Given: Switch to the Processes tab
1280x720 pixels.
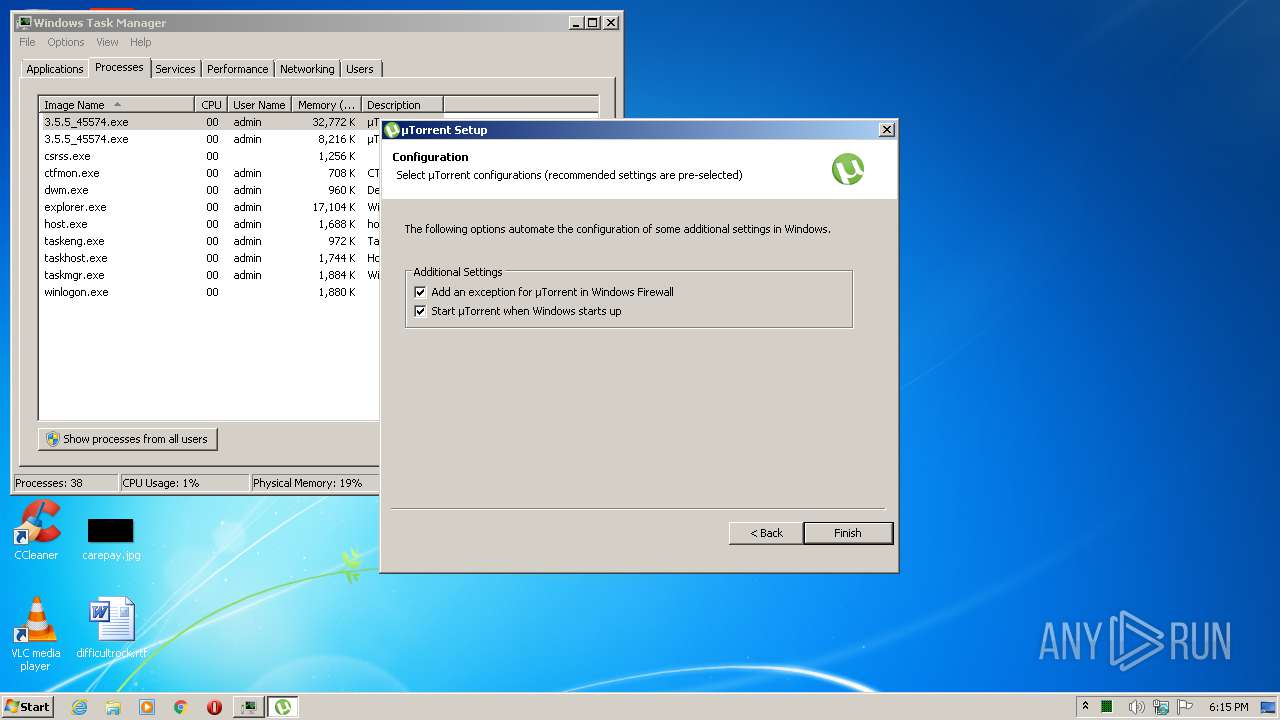Looking at the screenshot, I should point(119,67).
